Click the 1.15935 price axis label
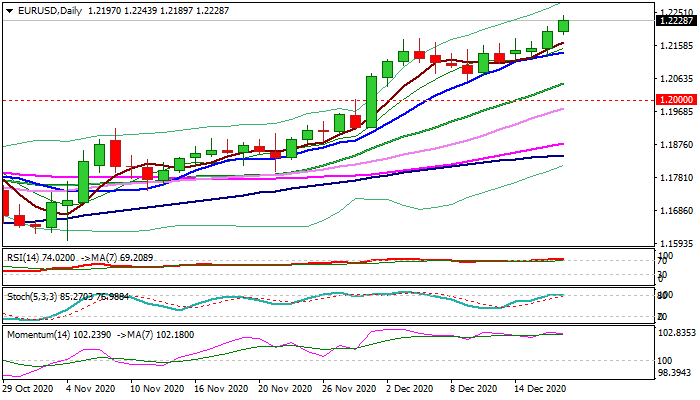The width and height of the screenshot is (700, 400). (677, 243)
